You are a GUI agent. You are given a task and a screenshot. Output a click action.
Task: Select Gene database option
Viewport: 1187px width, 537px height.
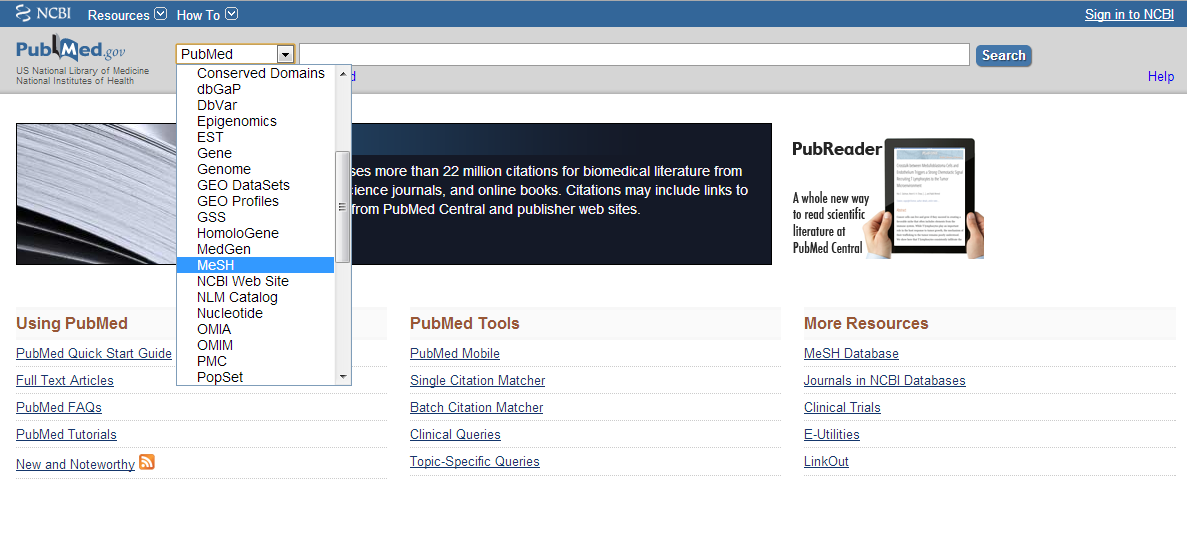tap(214, 153)
